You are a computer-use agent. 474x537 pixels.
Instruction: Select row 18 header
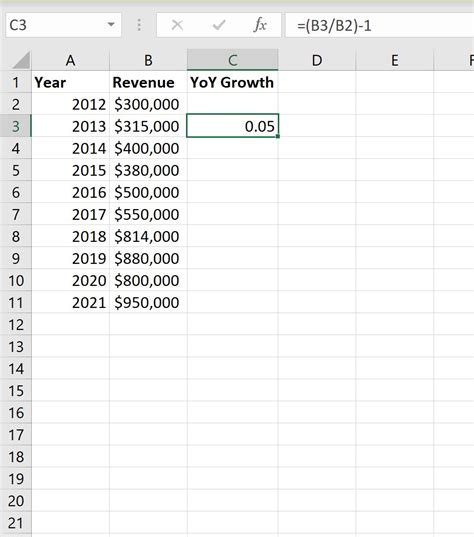[x=16, y=457]
